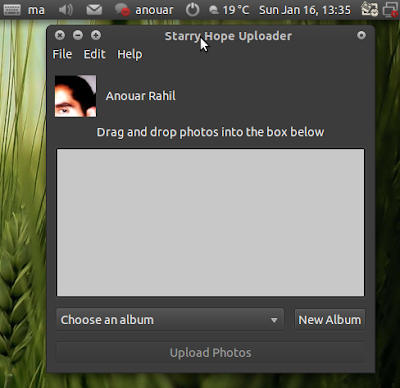Open the 19 °C weather indicator
Screen dimensions: 400x388
coord(229,10)
